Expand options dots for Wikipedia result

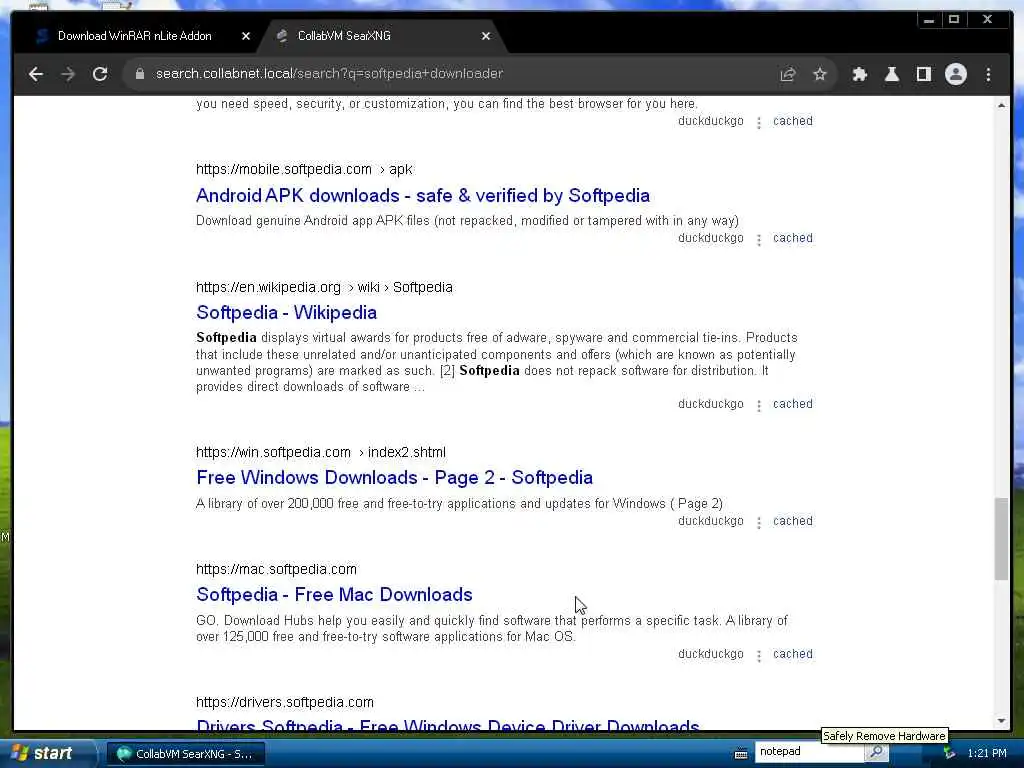tap(758, 406)
